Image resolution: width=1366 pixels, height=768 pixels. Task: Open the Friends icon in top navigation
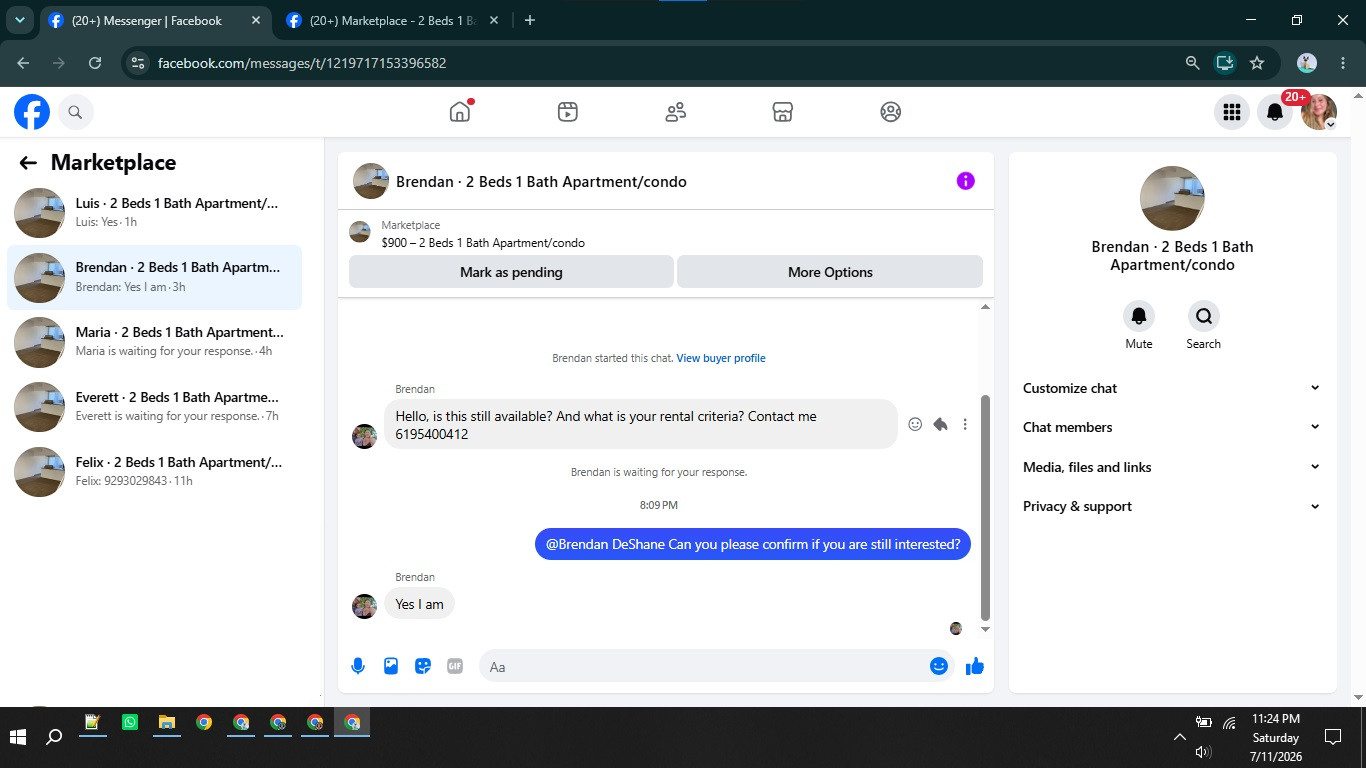[x=676, y=112]
